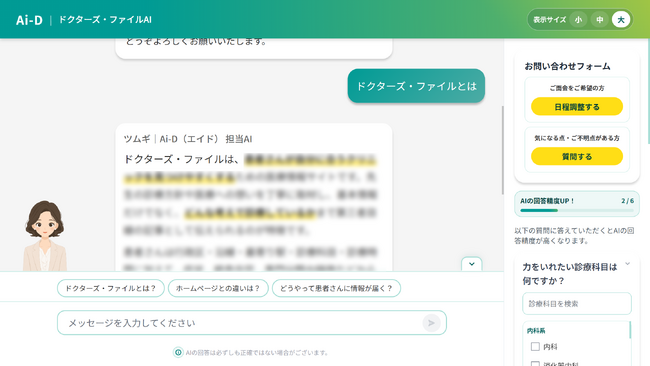This screenshot has height=366, width=650.
Task: Select suggestion どうやって患者さんに情報が届く？
Action: click(x=336, y=288)
